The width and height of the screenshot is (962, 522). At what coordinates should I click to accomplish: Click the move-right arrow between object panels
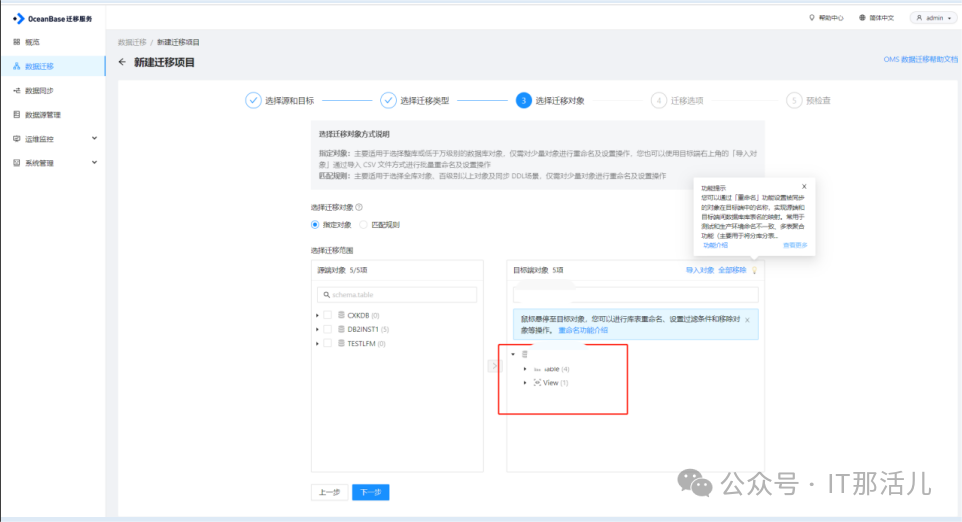[495, 366]
